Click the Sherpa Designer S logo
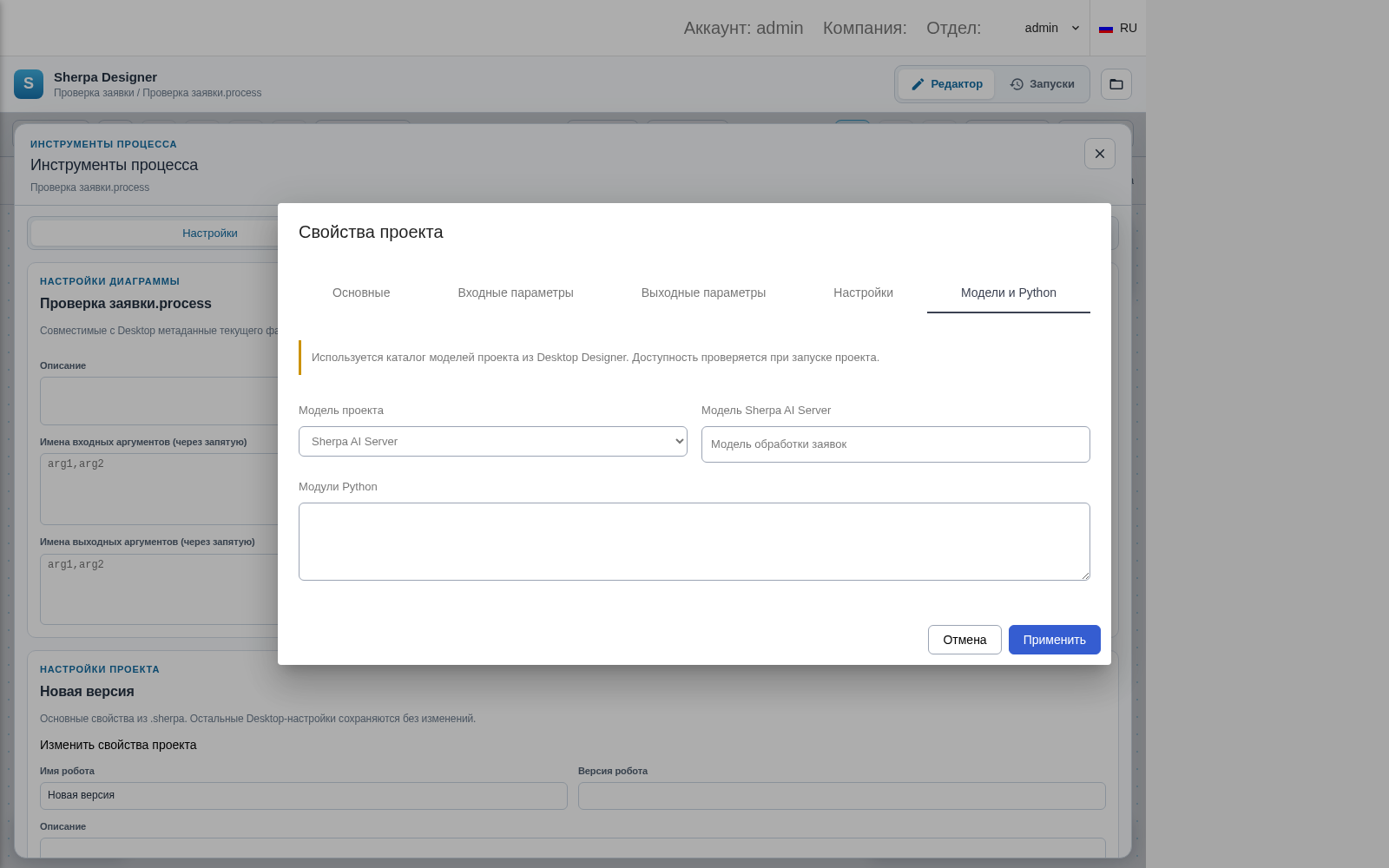This screenshot has width=1389, height=868. point(29,84)
